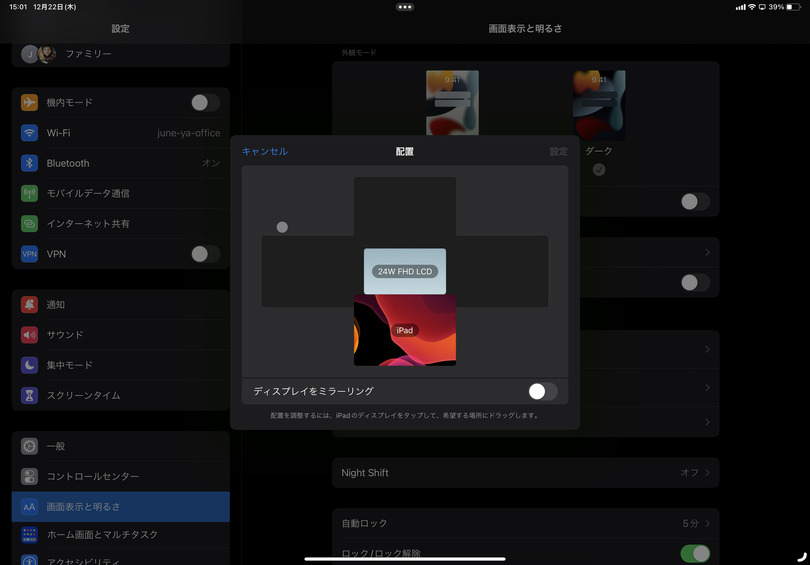The height and width of the screenshot is (565, 810).
Task: Open Wi-Fi settings row
Action: tap(120, 133)
